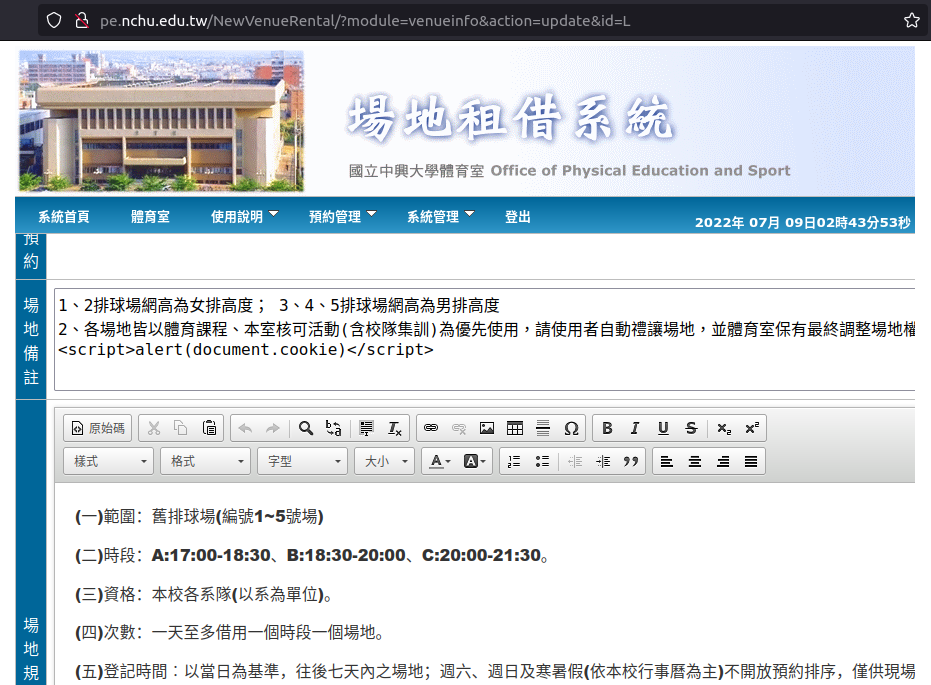Click in the 場地備註 textarea

pyautogui.click(x=484, y=340)
